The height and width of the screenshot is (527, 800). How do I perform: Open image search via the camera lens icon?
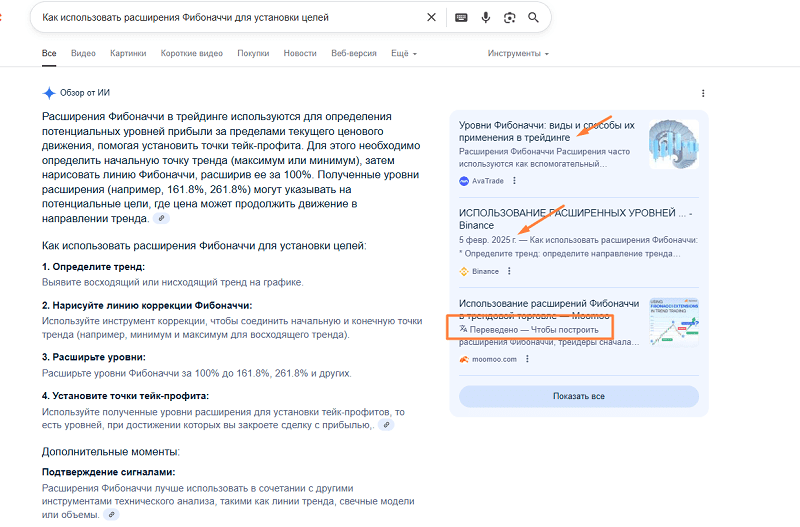pyautogui.click(x=509, y=18)
